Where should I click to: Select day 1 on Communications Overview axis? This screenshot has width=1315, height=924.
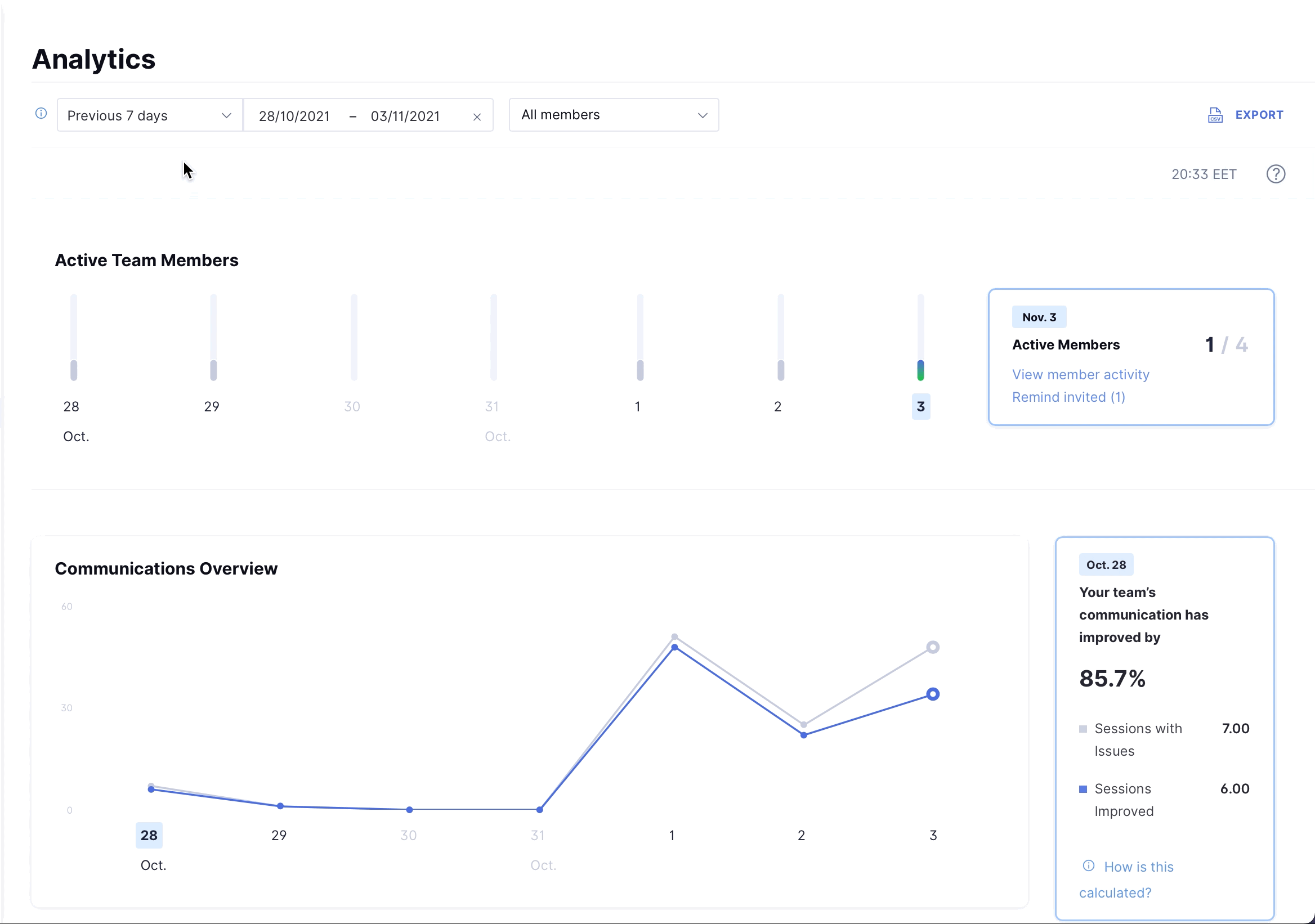click(672, 835)
